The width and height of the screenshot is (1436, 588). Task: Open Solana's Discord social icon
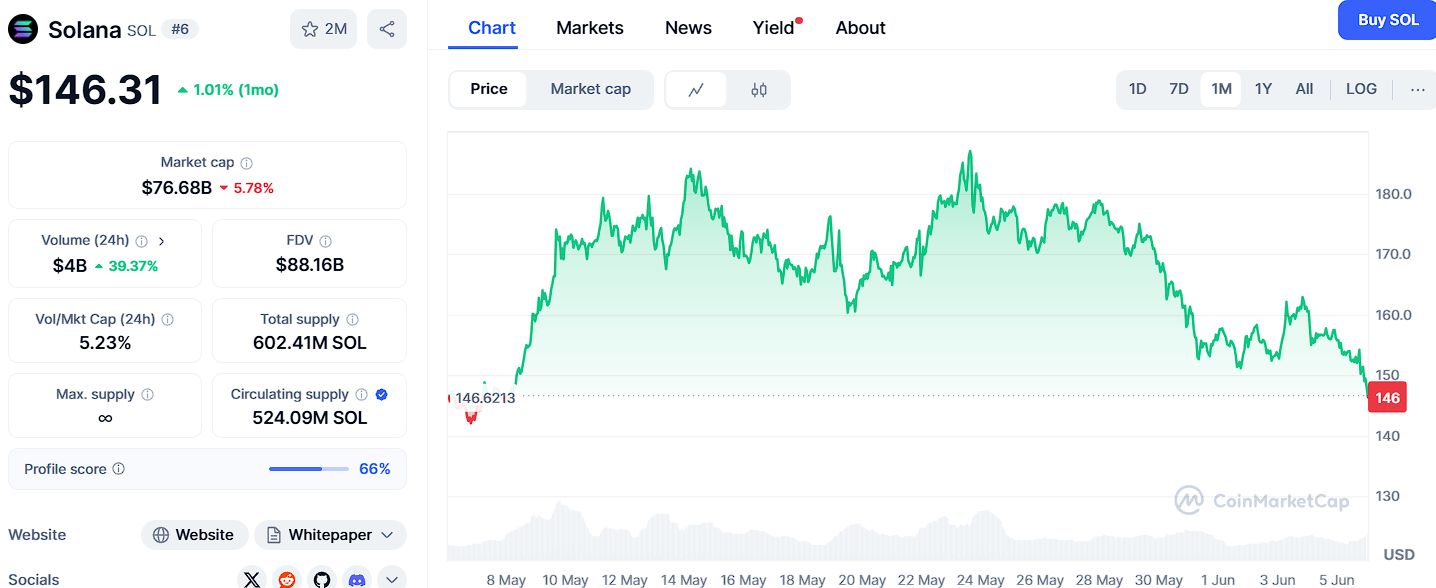(356, 579)
